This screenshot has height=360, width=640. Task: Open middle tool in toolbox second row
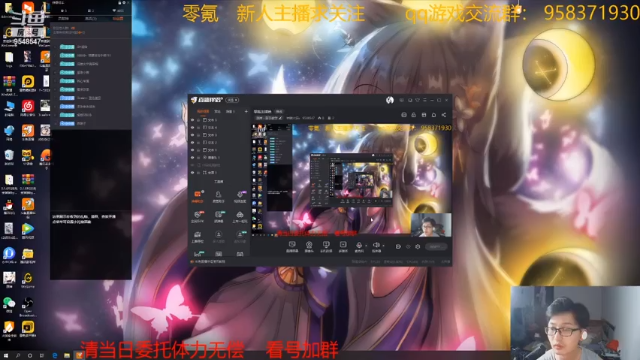click(218, 216)
